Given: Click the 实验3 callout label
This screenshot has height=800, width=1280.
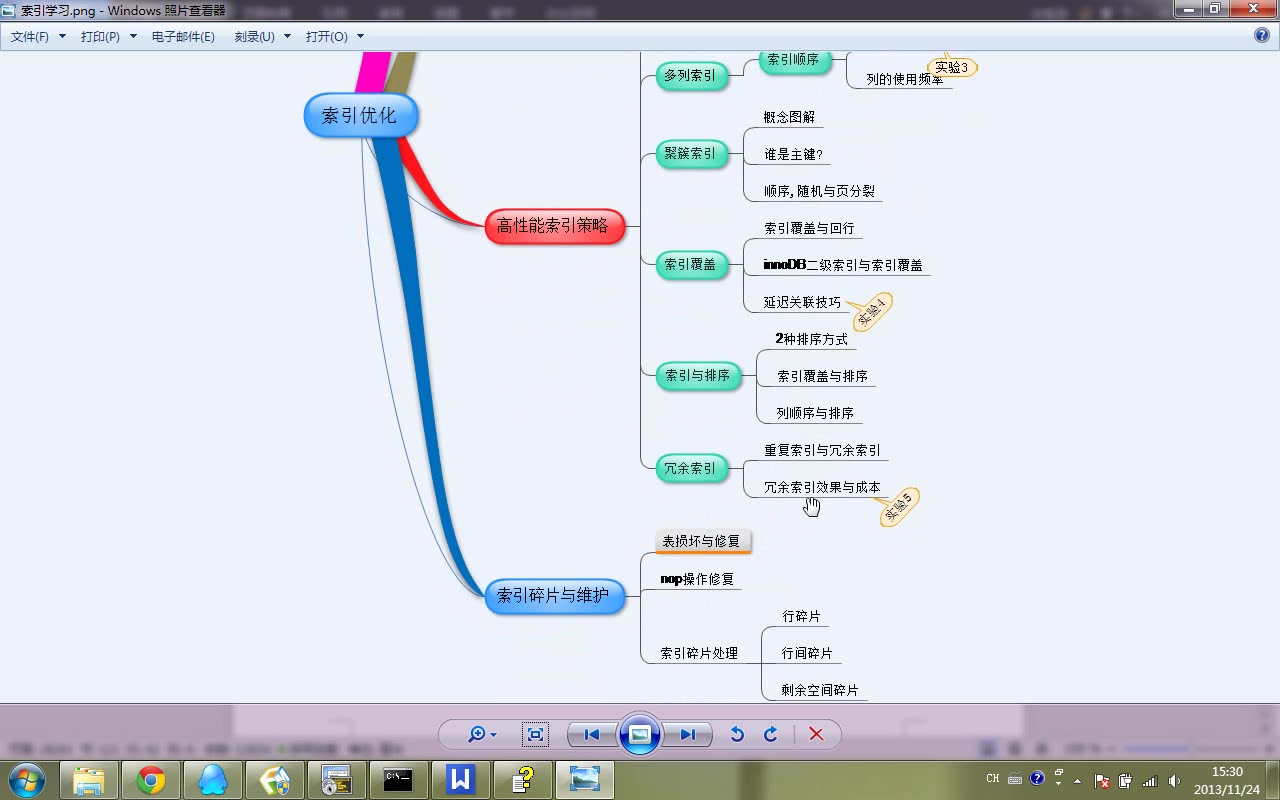Looking at the screenshot, I should pyautogui.click(x=952, y=67).
